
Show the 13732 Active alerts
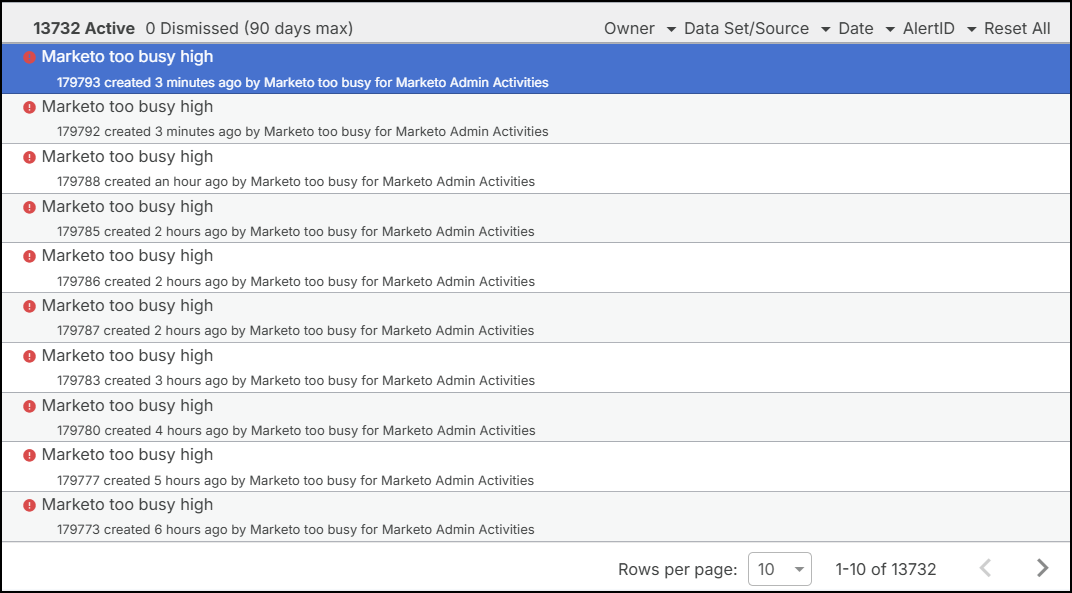coord(84,29)
